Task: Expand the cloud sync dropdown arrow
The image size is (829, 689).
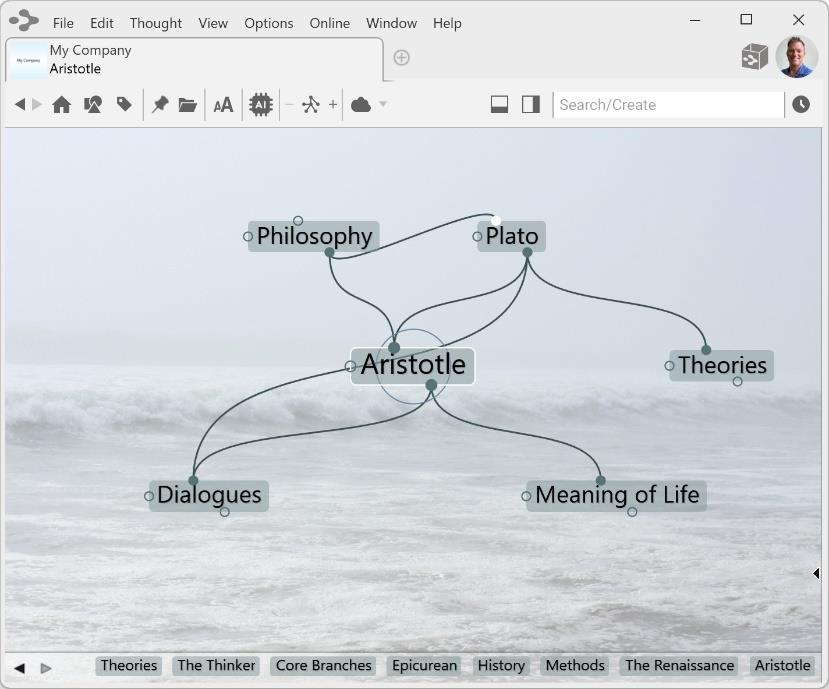Action: tap(383, 105)
